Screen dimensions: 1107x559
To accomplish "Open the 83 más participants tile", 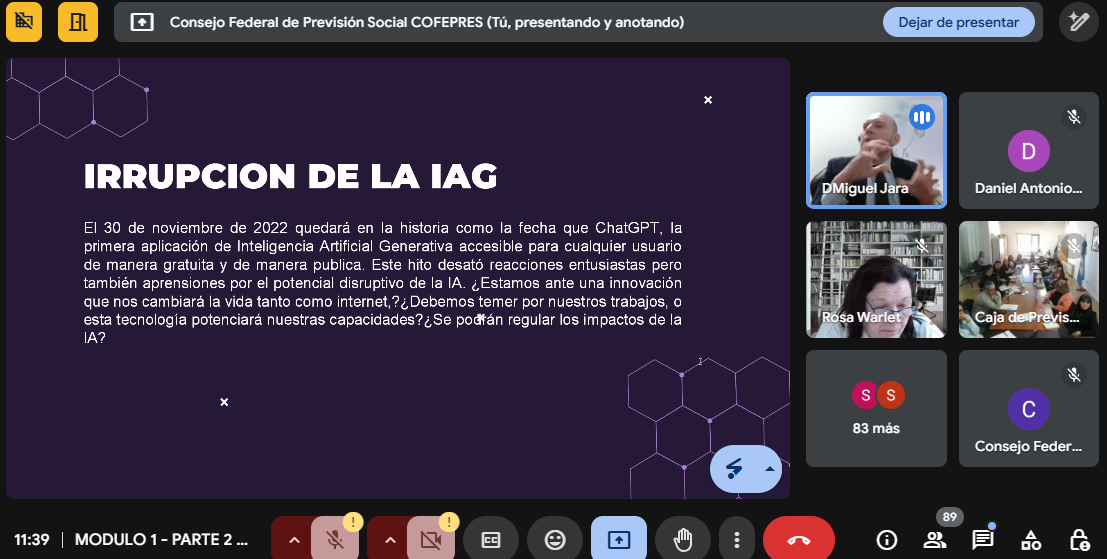I will pyautogui.click(x=876, y=409).
